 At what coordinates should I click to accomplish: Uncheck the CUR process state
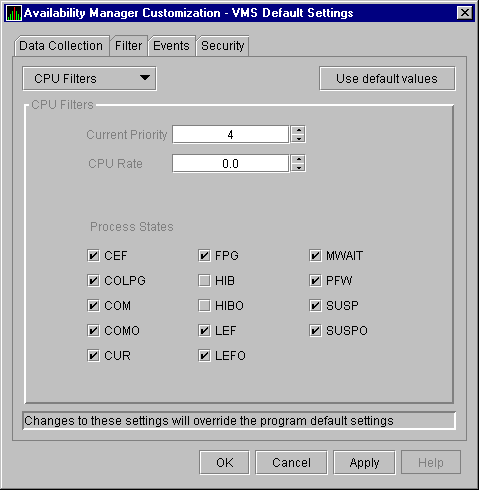(93, 356)
